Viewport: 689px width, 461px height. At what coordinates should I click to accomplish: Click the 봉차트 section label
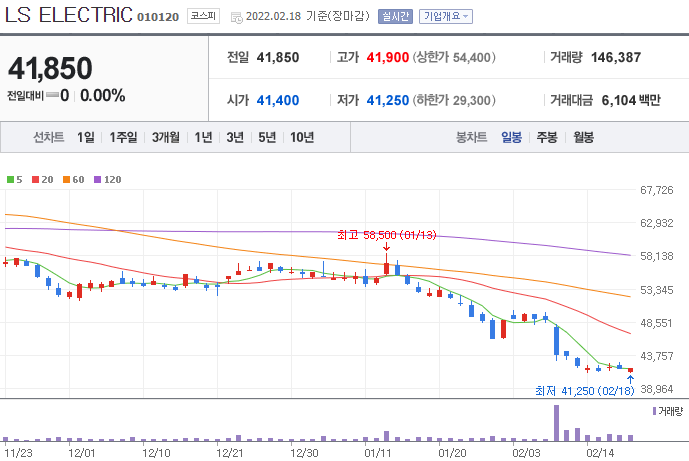[x=471, y=137]
